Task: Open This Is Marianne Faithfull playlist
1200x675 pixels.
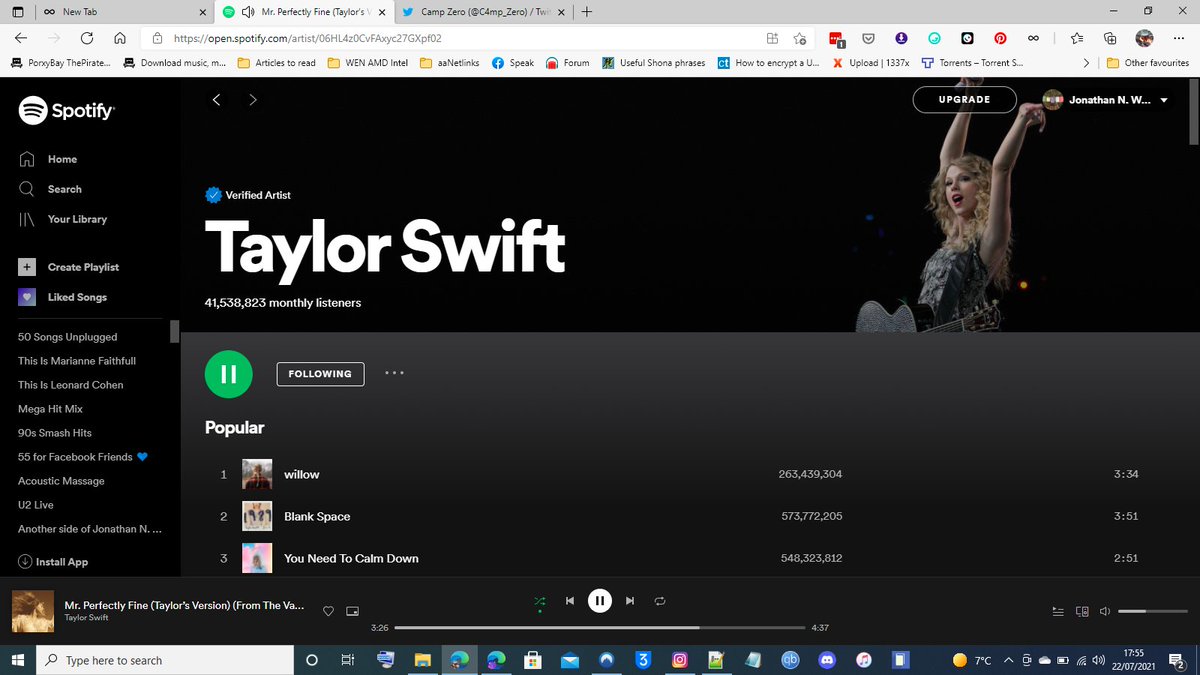Action: coord(77,361)
